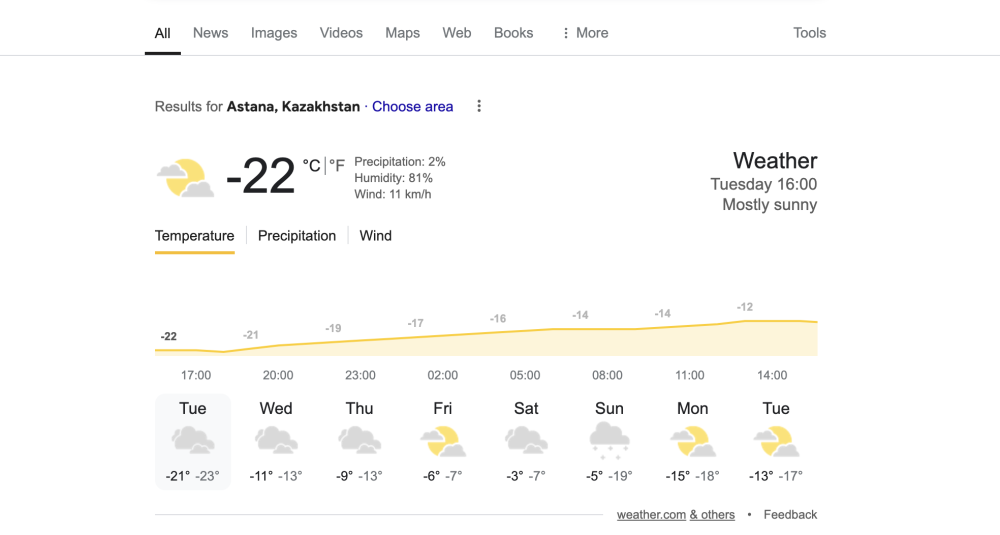Image resolution: width=1000 pixels, height=535 pixels.
Task: Open the News search tab
Action: [210, 33]
